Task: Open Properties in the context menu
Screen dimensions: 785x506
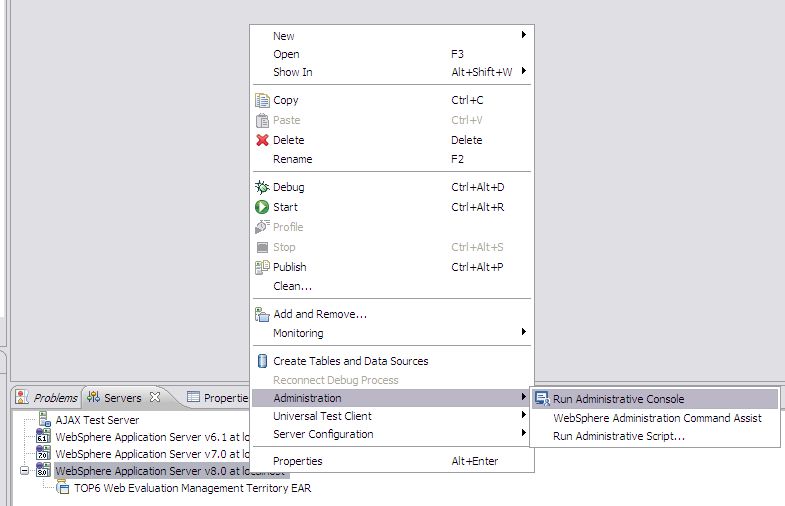Action: click(x=393, y=461)
